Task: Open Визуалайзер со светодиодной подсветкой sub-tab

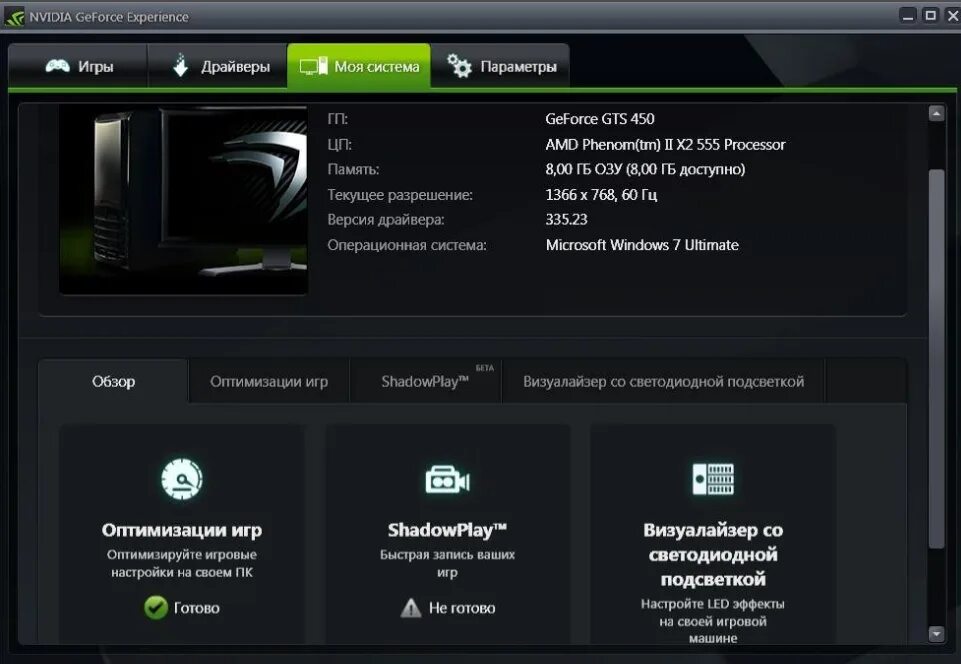Action: pos(663,381)
